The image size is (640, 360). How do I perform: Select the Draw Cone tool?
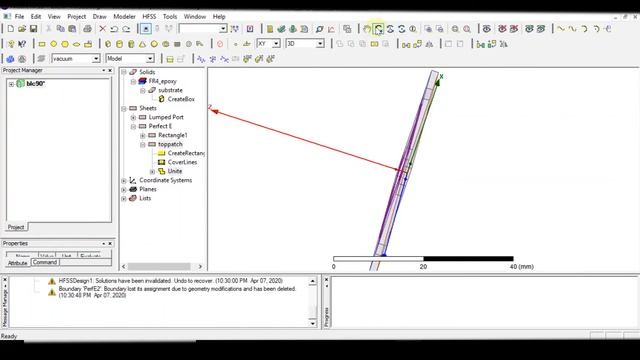pos(142,44)
